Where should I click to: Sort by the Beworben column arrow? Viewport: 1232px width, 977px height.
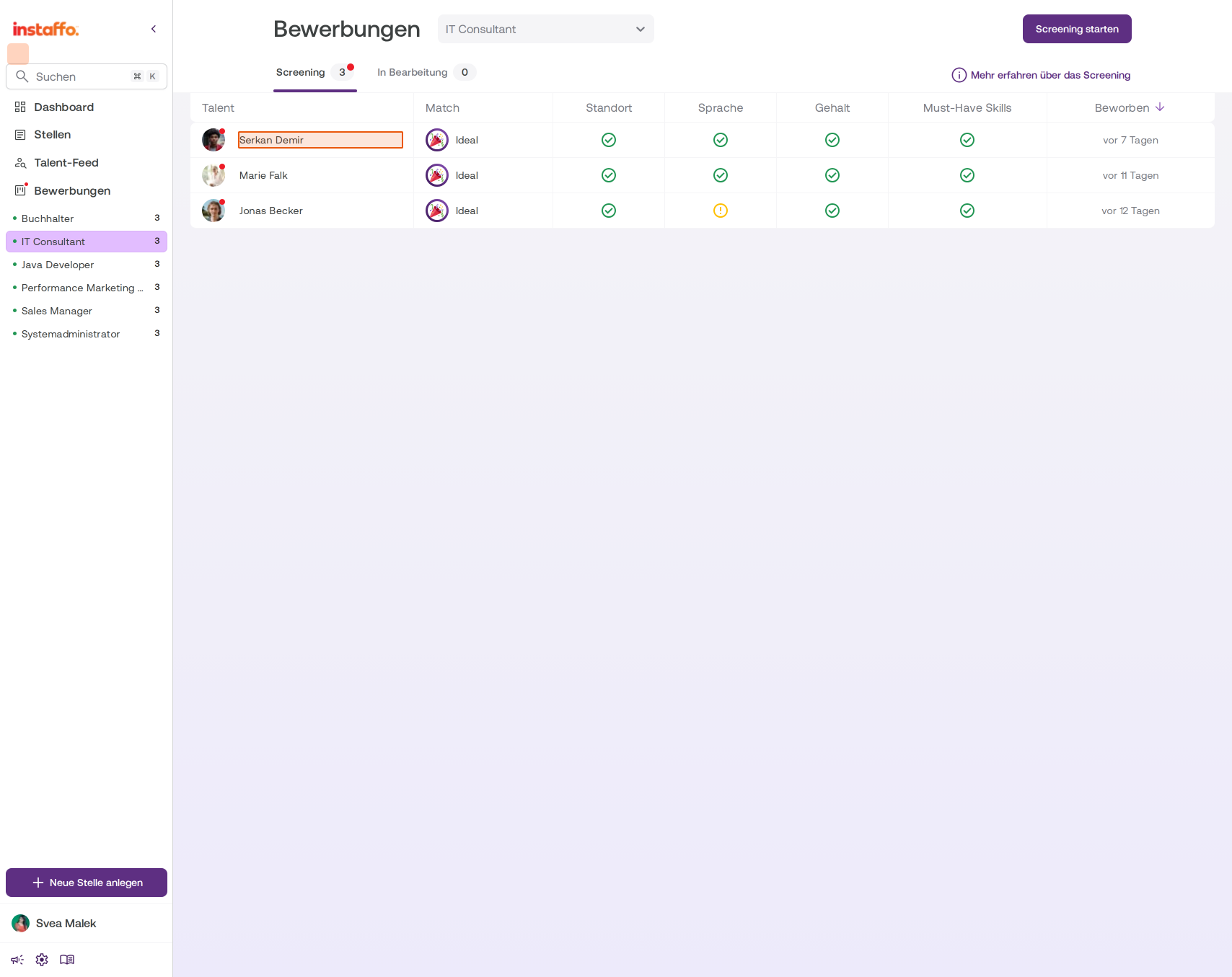click(x=1160, y=107)
